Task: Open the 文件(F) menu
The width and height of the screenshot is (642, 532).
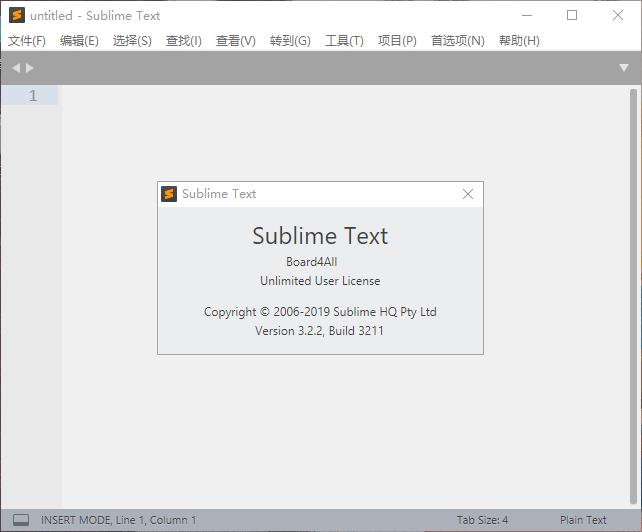Action: click(27, 41)
